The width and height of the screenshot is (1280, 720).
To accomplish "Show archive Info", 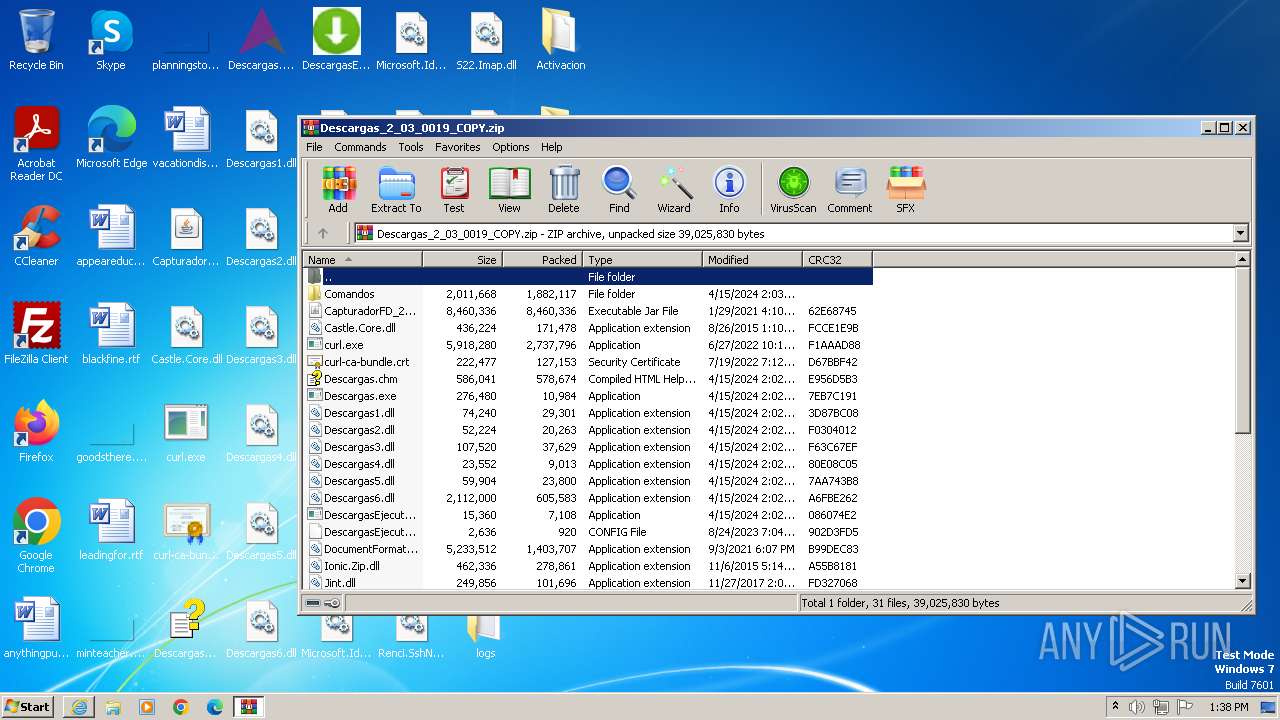I will [x=729, y=190].
